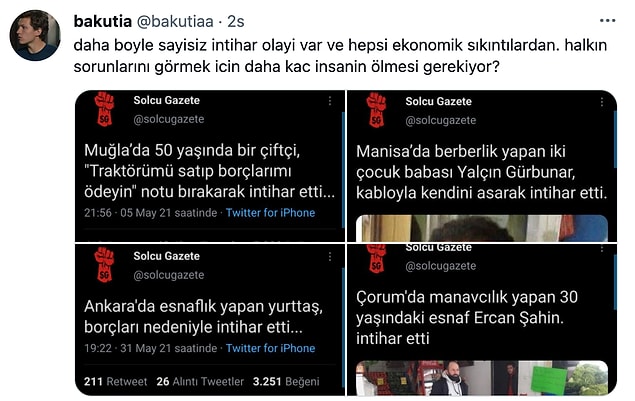Click the 3.251 Beğeni likes count
635x401 pixels.
click(286, 382)
